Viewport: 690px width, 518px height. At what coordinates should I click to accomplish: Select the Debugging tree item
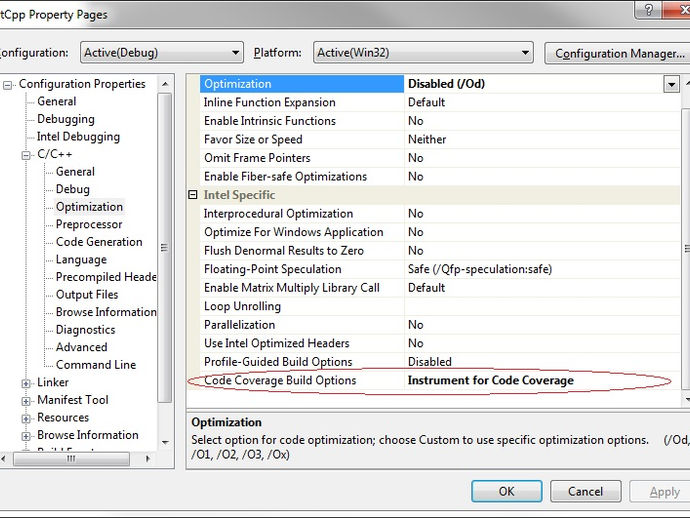(x=66, y=119)
